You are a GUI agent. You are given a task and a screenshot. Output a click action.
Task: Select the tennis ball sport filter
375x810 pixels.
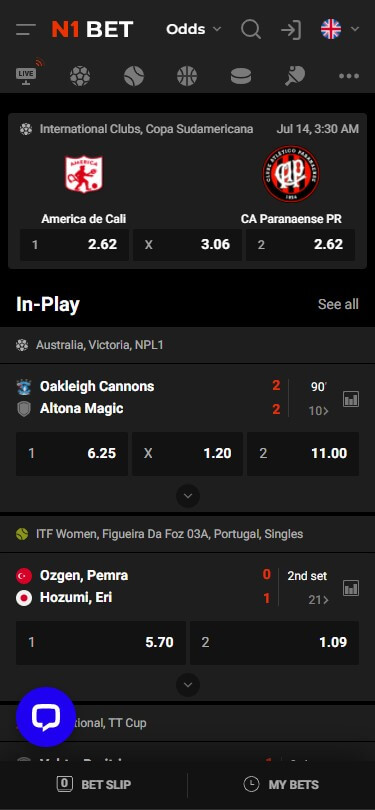(x=134, y=76)
